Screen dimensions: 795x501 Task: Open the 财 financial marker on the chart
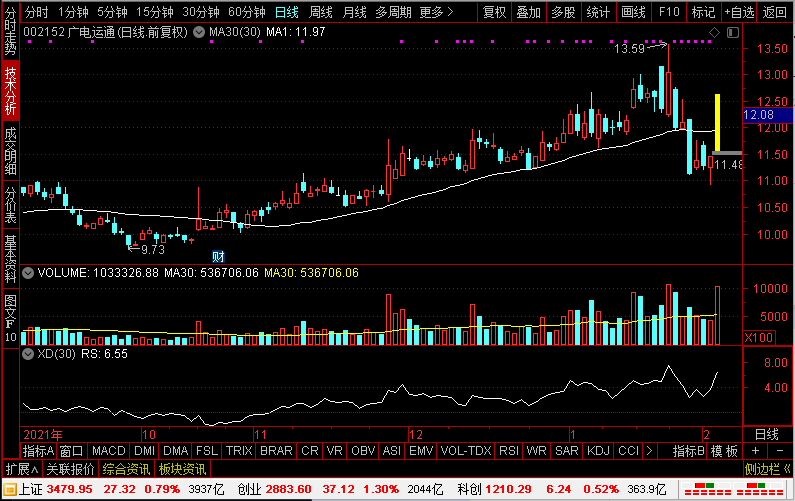click(218, 257)
